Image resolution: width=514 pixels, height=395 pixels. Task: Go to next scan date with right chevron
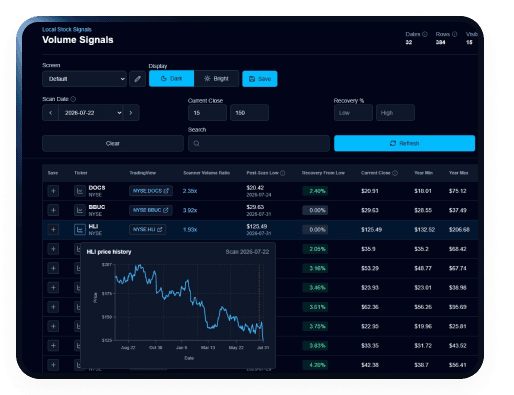[131, 113]
